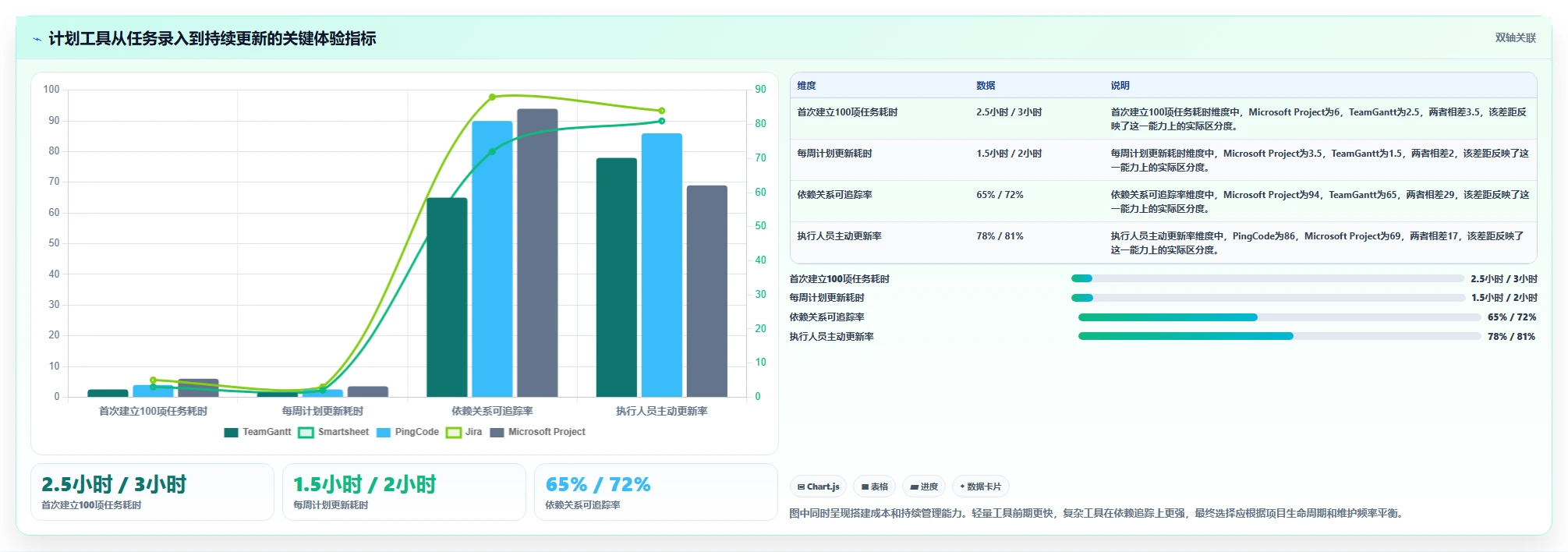Image resolution: width=1568 pixels, height=552 pixels.
Task: Click the 执行人员主动更新率 progress bar
Action: pos(1280,336)
